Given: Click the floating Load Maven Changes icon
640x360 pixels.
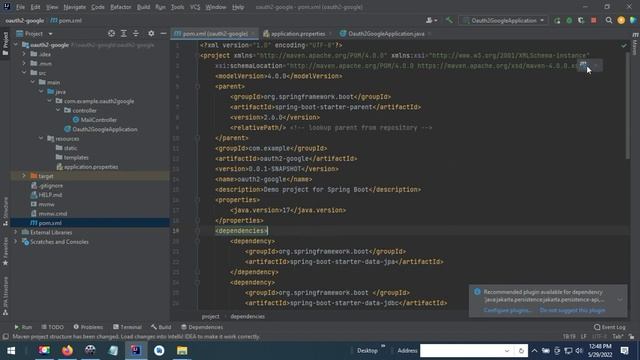Looking at the screenshot, I should (583, 65).
